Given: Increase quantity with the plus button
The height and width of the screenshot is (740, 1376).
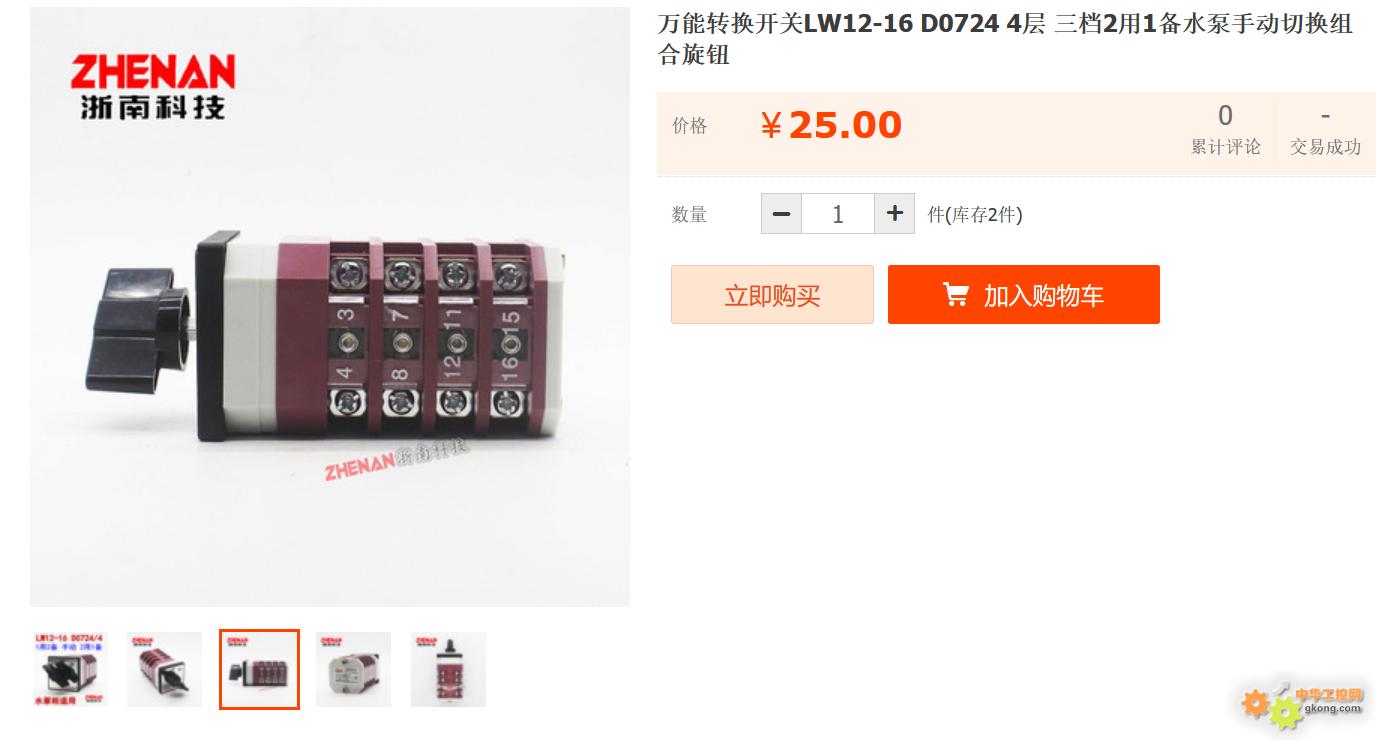Looking at the screenshot, I should pos(895,213).
